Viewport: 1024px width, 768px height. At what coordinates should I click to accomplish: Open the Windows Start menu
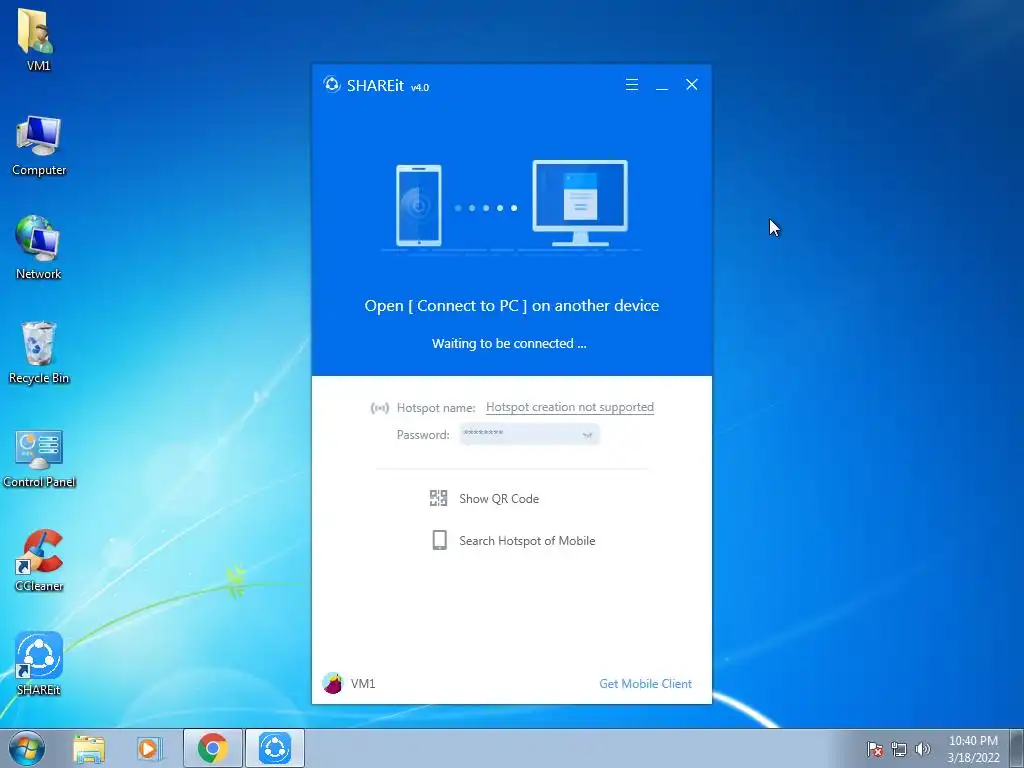27,748
